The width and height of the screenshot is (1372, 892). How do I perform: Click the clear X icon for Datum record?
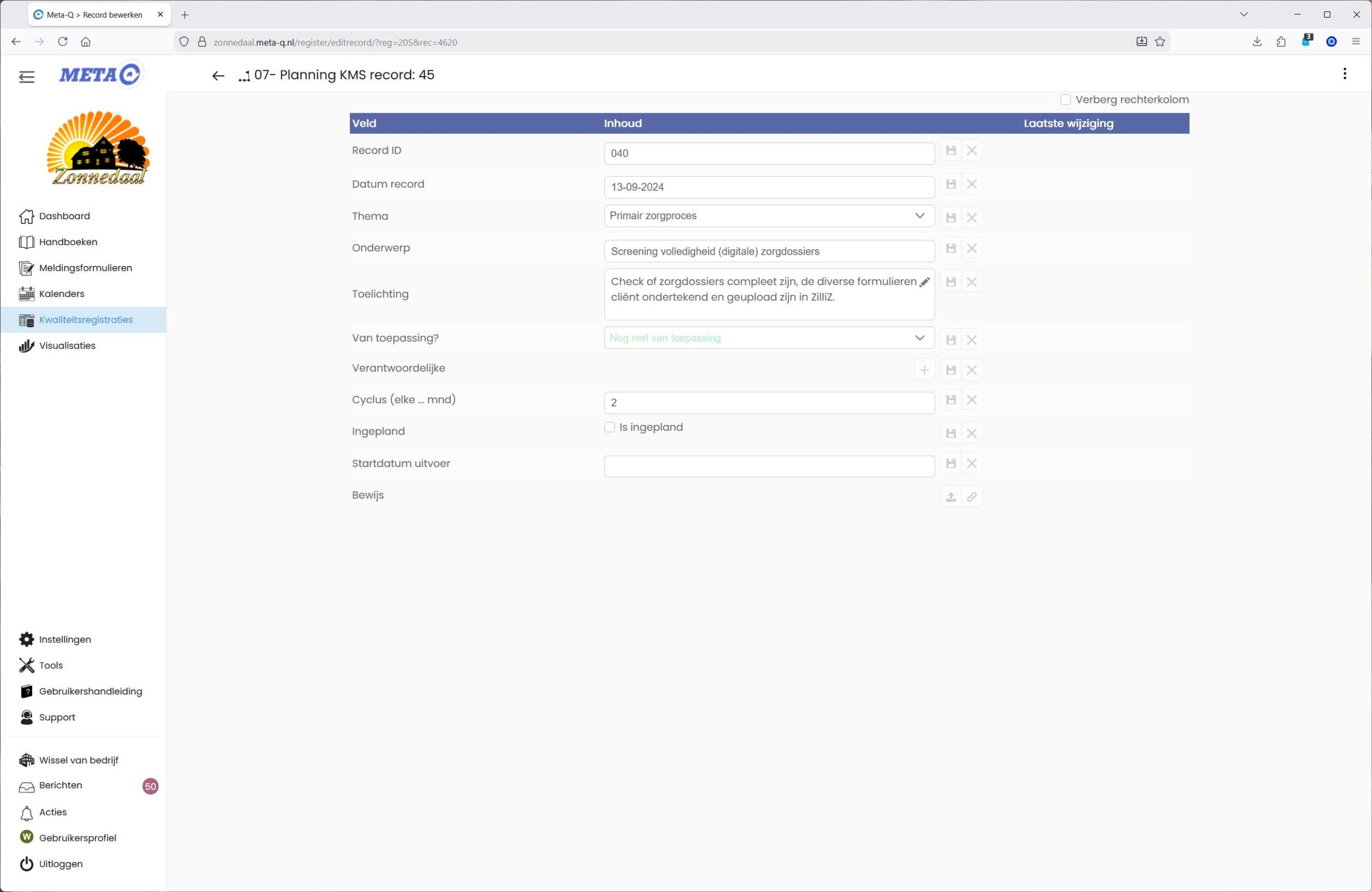point(971,184)
